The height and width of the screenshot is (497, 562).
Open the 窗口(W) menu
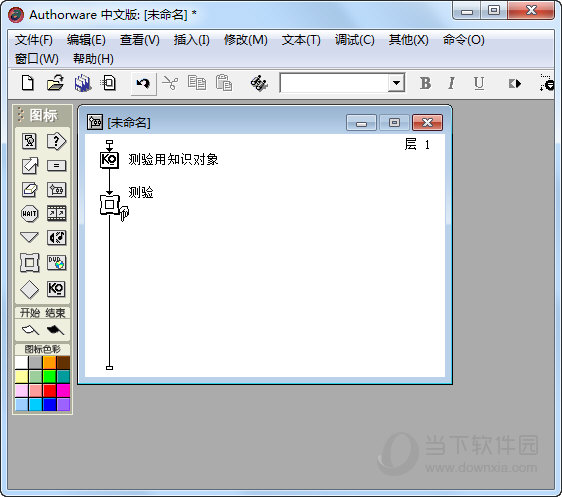tap(37, 59)
